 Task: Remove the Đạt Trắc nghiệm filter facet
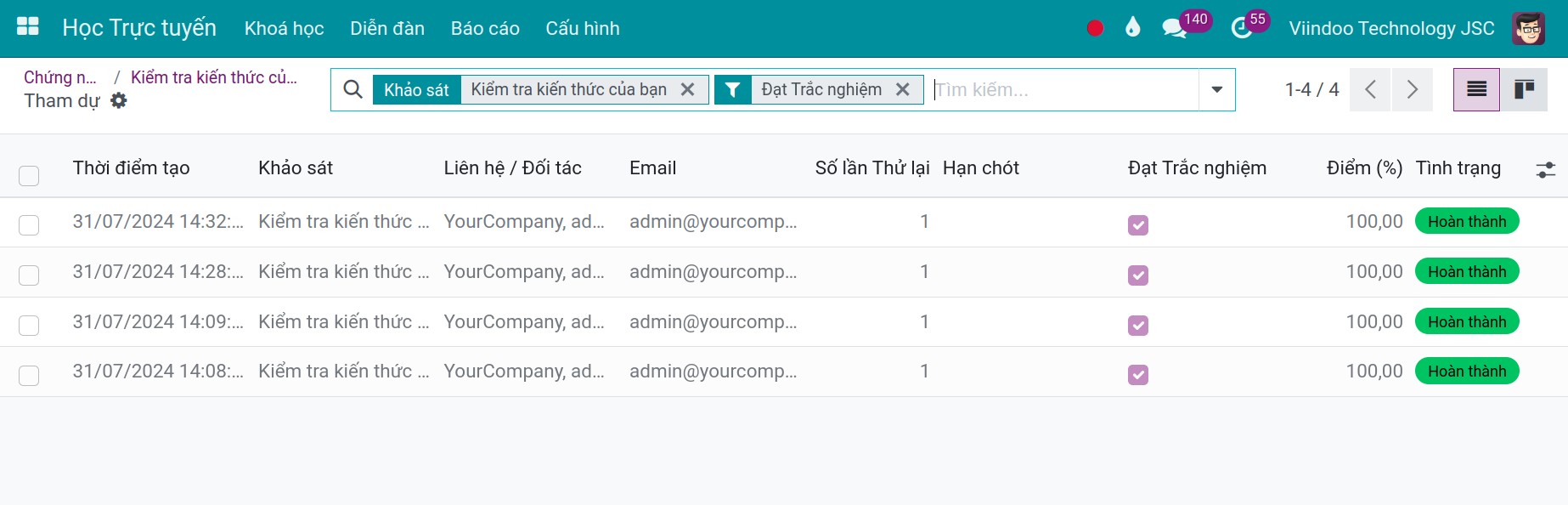(x=903, y=89)
